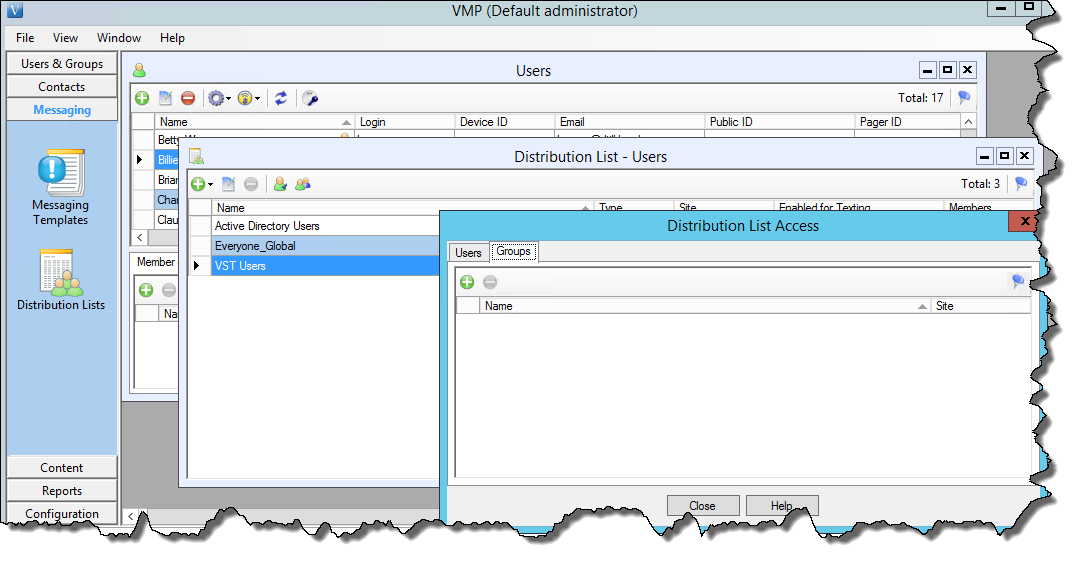1088x566 pixels.
Task: Open the yellow broadcast icon dropdown in Users toolbar
Action: (x=249, y=98)
